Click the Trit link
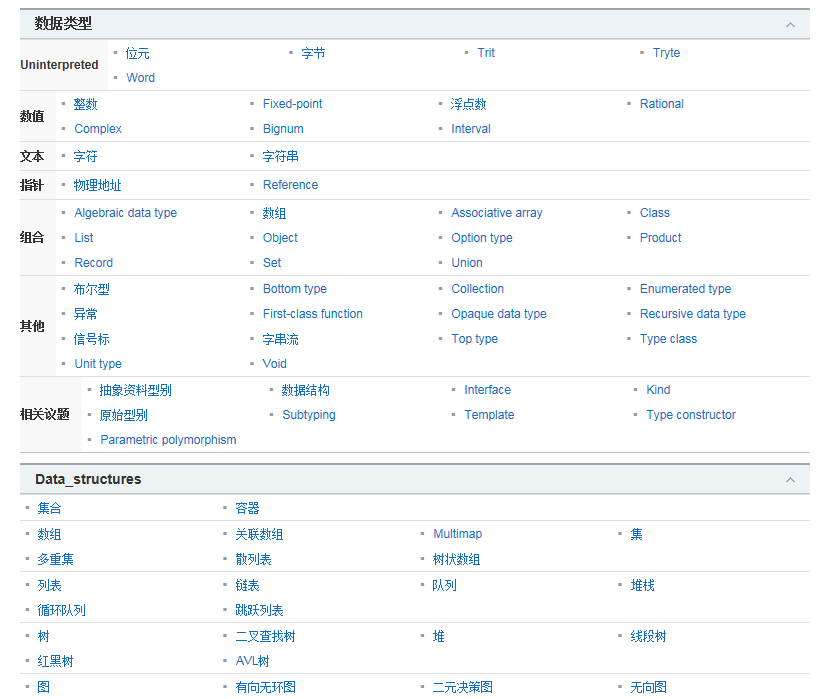Screen dimensions: 838x699 [486, 53]
